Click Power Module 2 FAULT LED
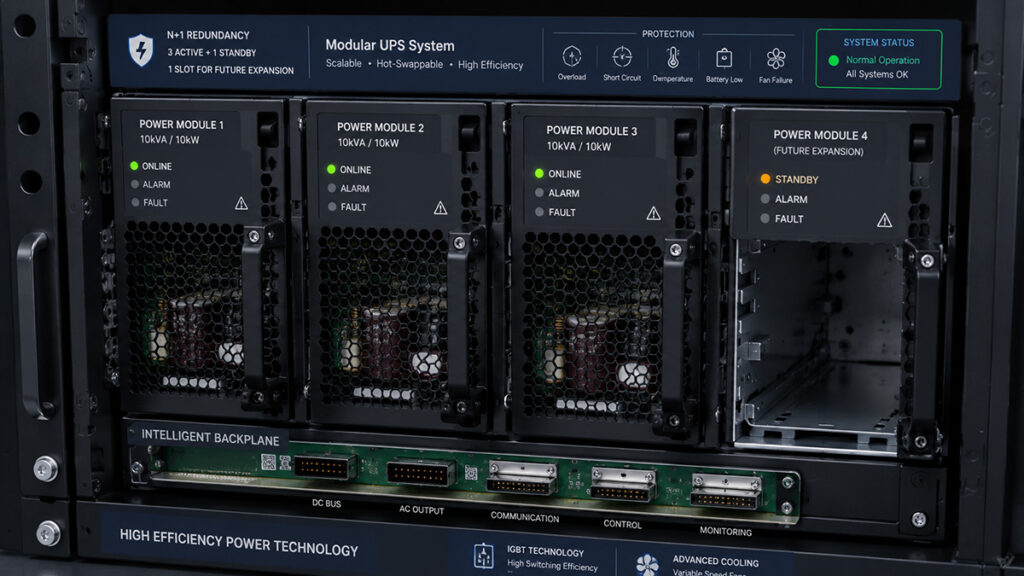 (332, 206)
